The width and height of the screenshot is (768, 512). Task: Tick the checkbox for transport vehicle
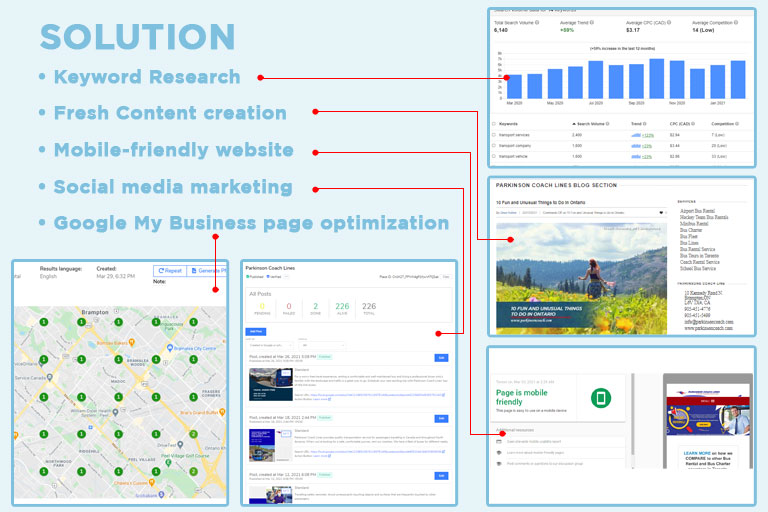coord(494,156)
